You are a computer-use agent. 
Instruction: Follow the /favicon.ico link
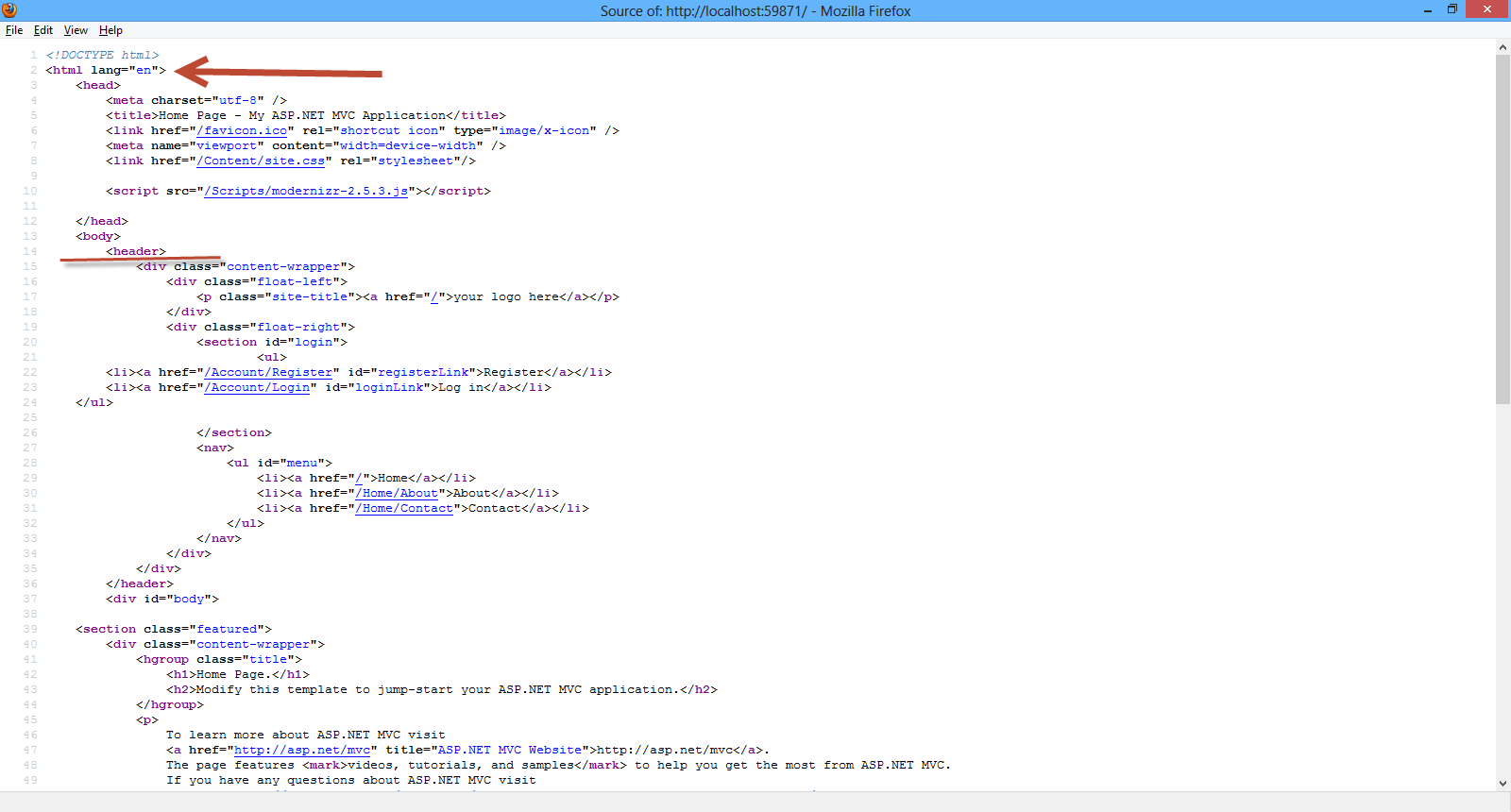coord(242,130)
